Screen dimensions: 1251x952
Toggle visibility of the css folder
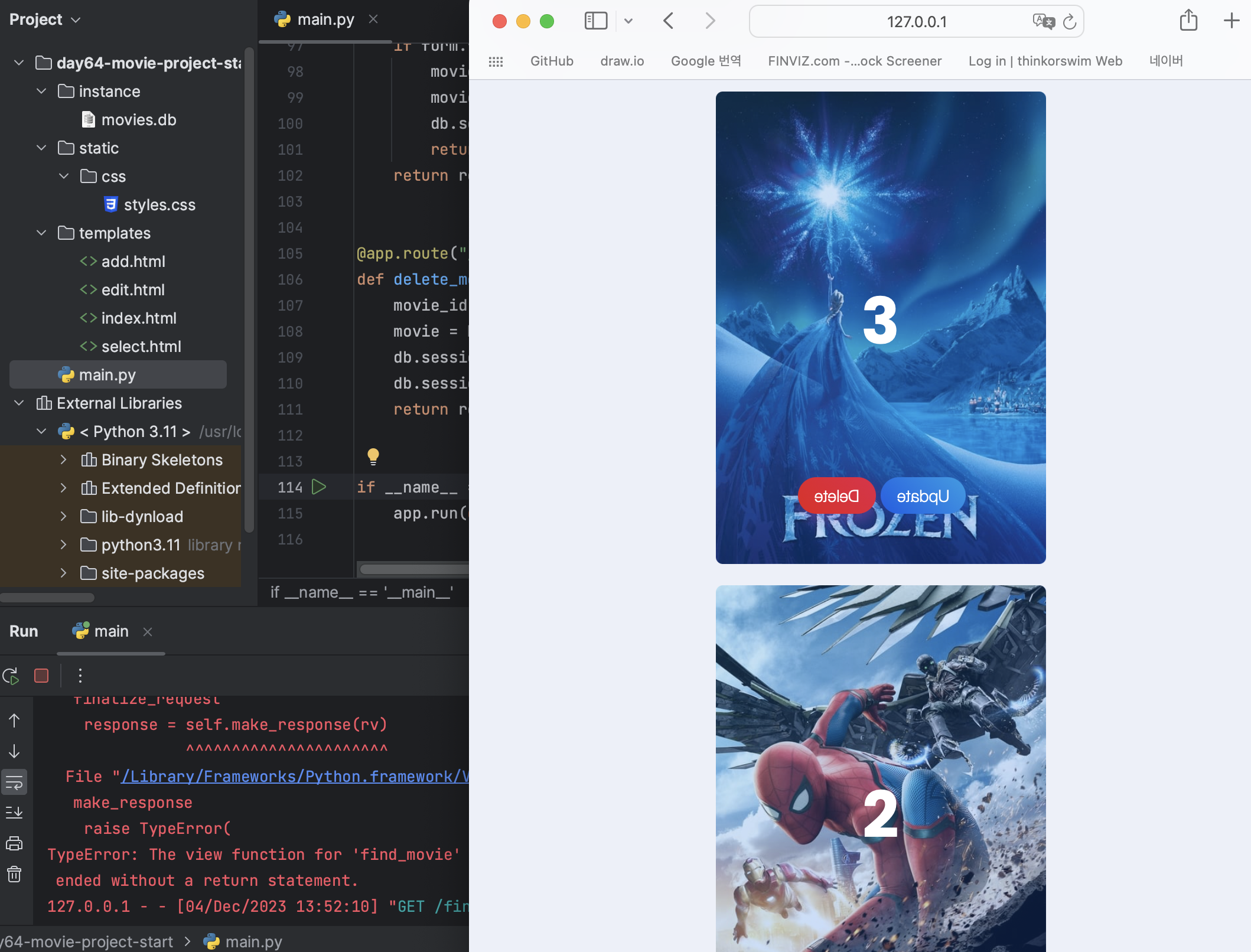(63, 176)
